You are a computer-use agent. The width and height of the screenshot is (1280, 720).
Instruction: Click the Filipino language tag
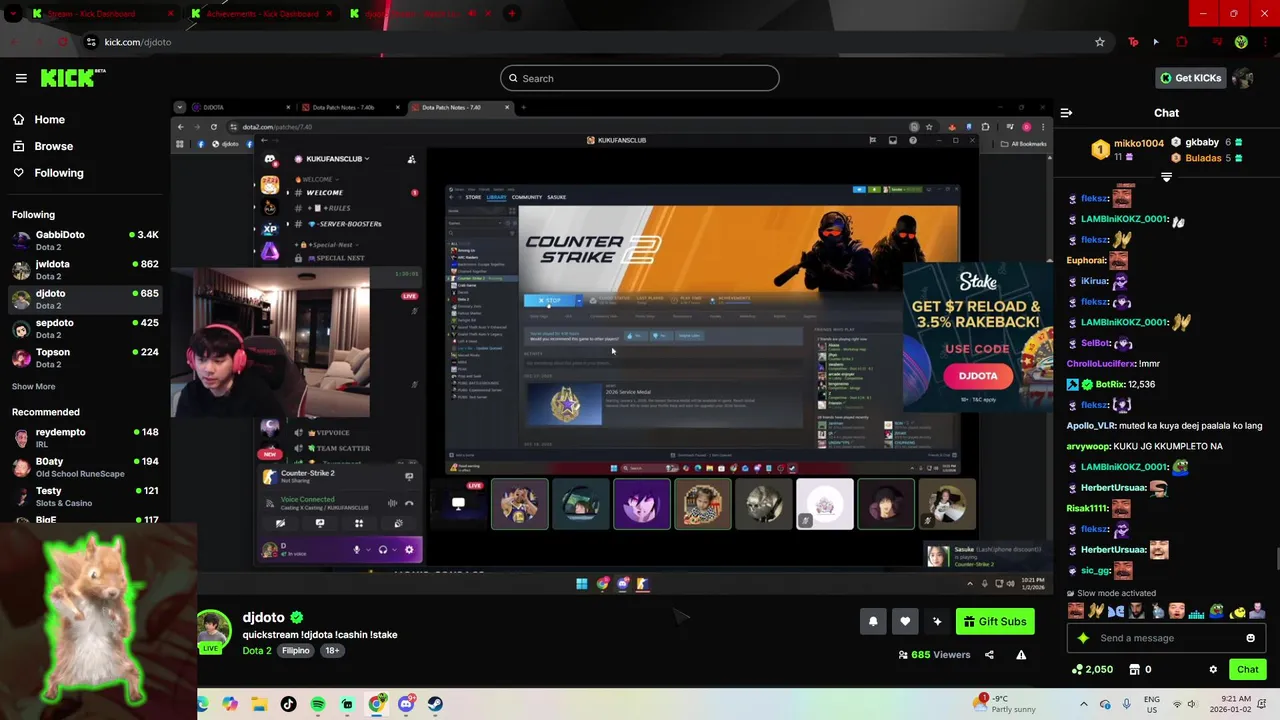coord(296,651)
